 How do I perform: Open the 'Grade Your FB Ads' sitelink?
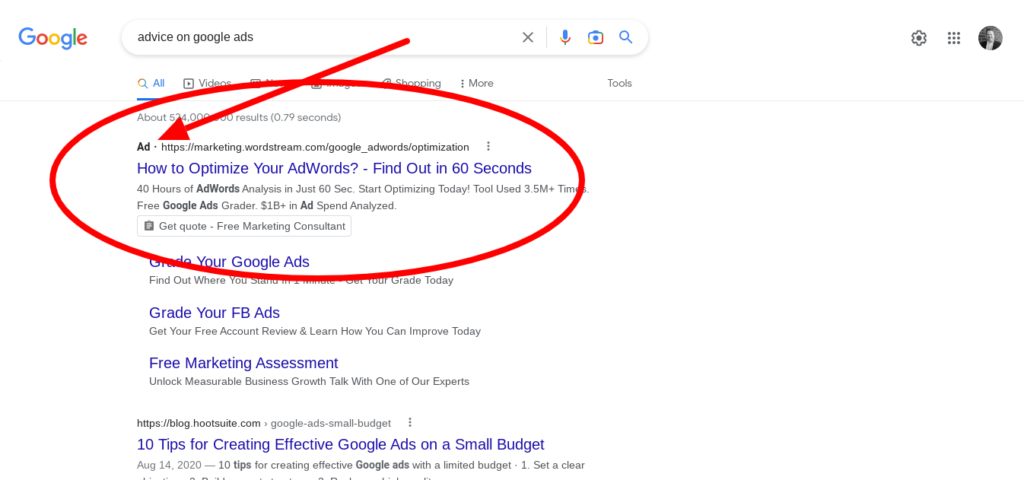point(214,313)
